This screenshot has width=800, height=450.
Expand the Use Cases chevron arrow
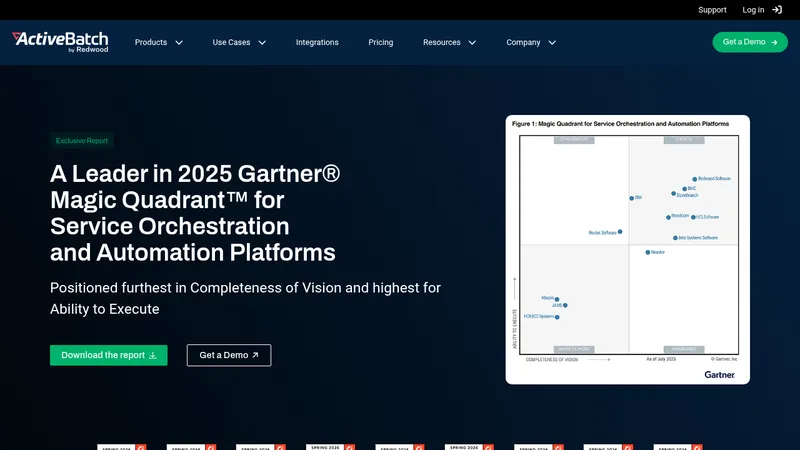[x=262, y=43]
